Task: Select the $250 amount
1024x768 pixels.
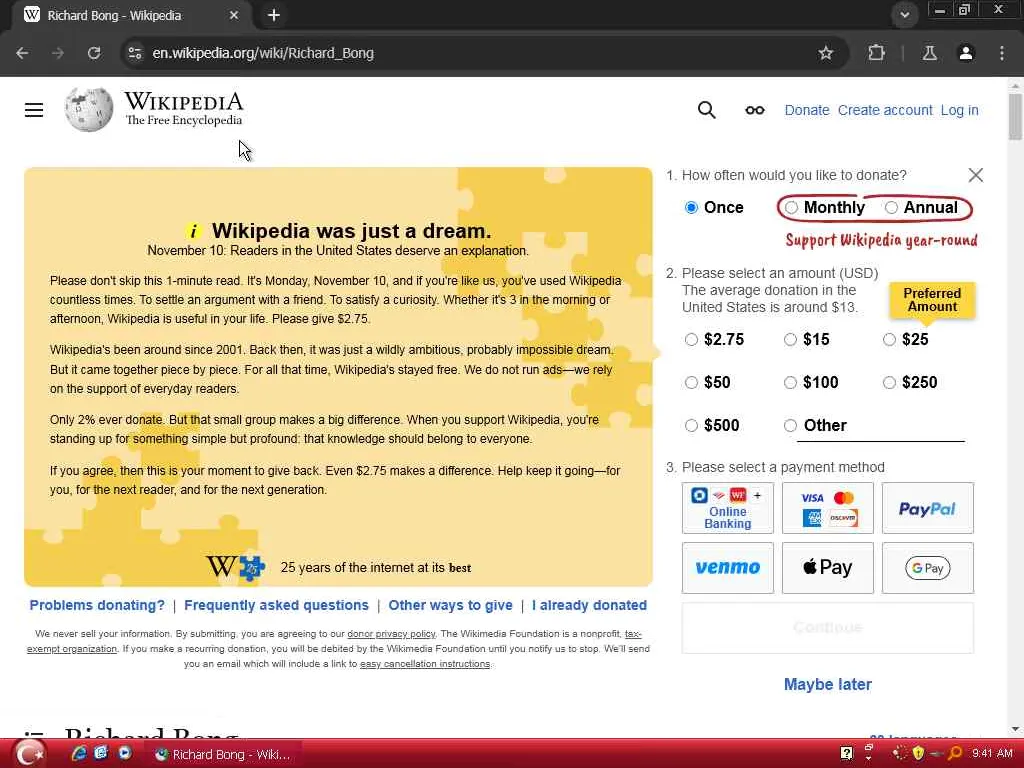Action: (x=889, y=383)
